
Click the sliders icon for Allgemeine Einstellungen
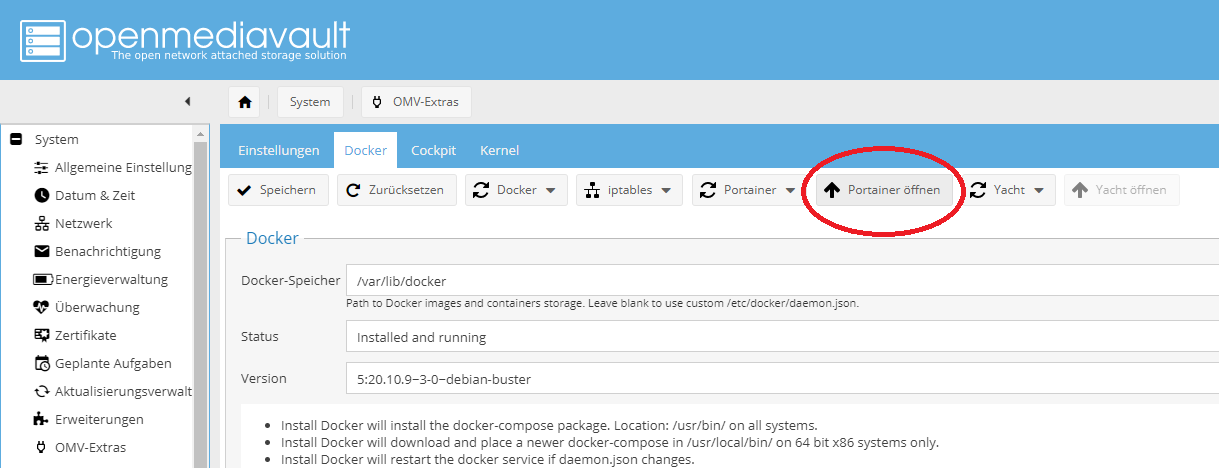(x=41, y=167)
